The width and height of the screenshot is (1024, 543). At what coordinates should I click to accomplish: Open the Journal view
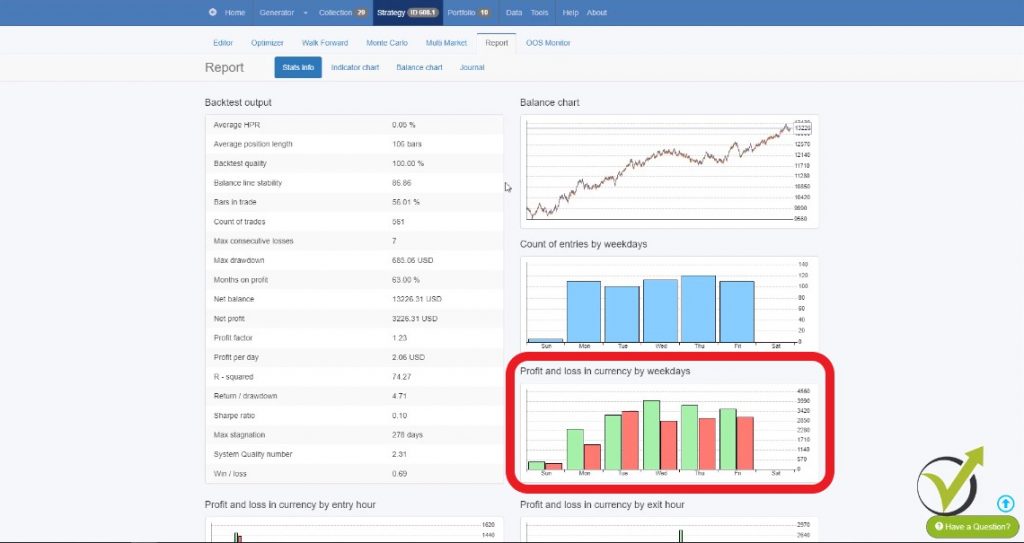tap(472, 67)
